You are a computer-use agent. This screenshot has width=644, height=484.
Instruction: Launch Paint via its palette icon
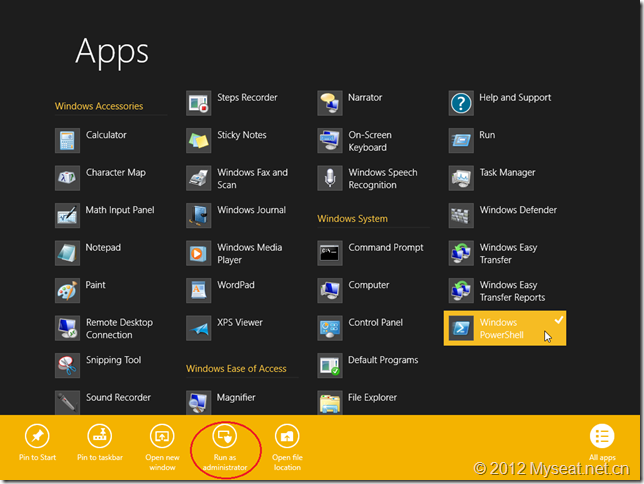[x=67, y=290]
